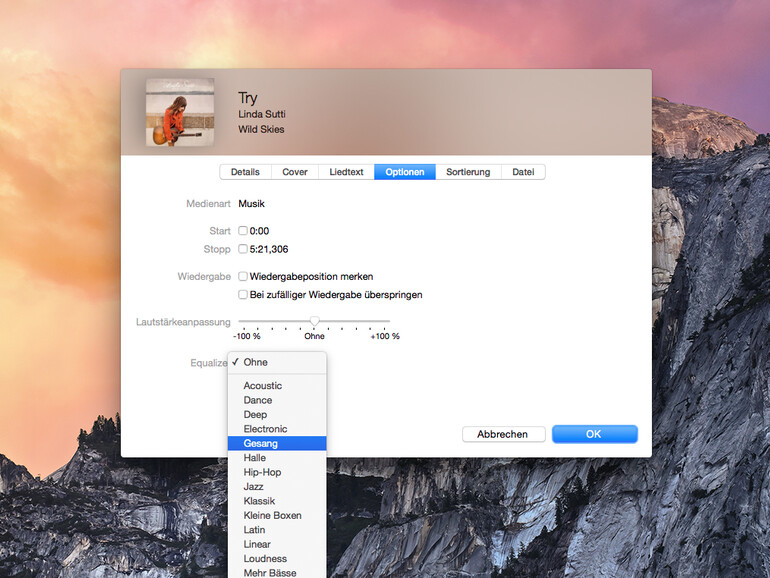Image resolution: width=770 pixels, height=578 pixels.
Task: Click the song title Try
Action: click(248, 98)
